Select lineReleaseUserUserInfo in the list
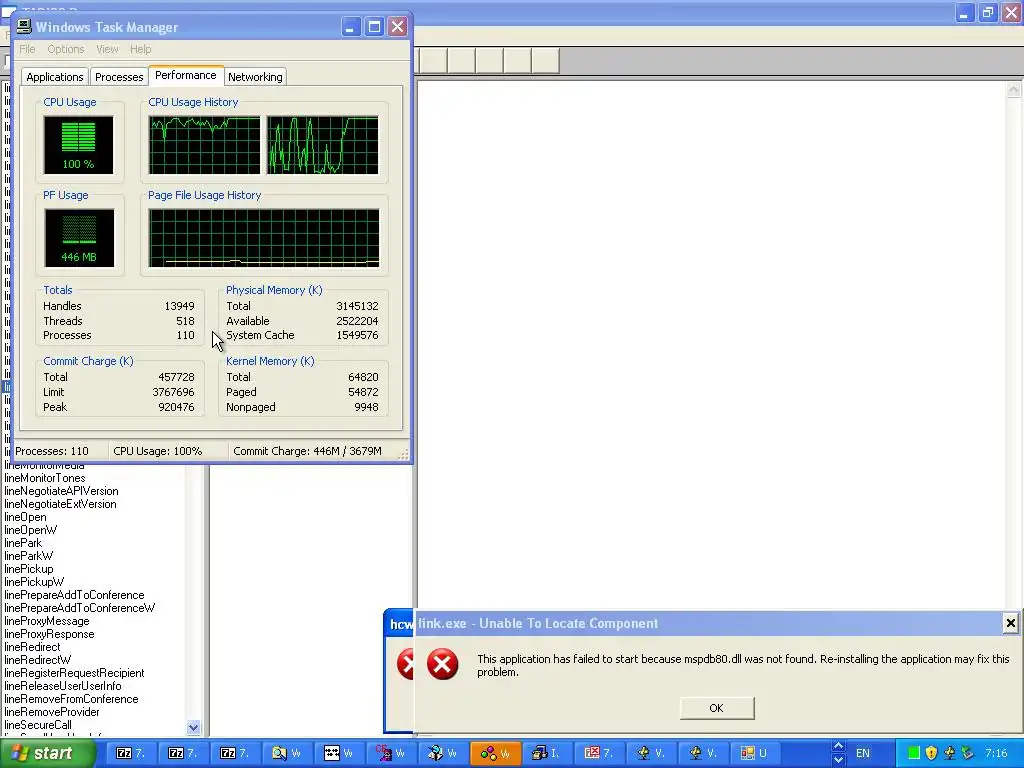The height and width of the screenshot is (768, 1024). tap(63, 686)
